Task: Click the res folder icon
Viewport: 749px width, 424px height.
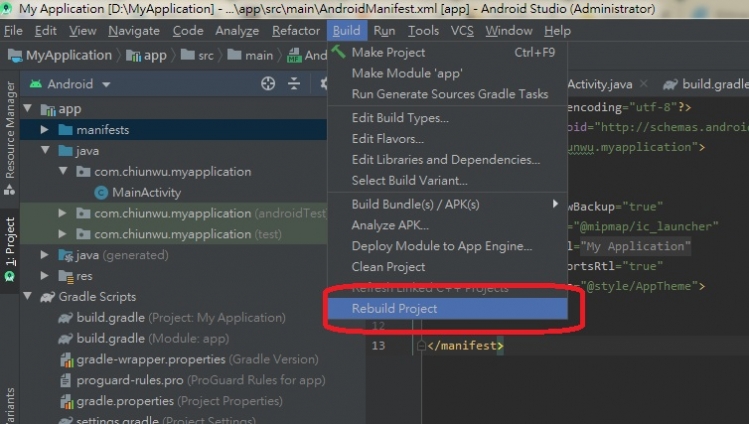Action: coord(65,276)
